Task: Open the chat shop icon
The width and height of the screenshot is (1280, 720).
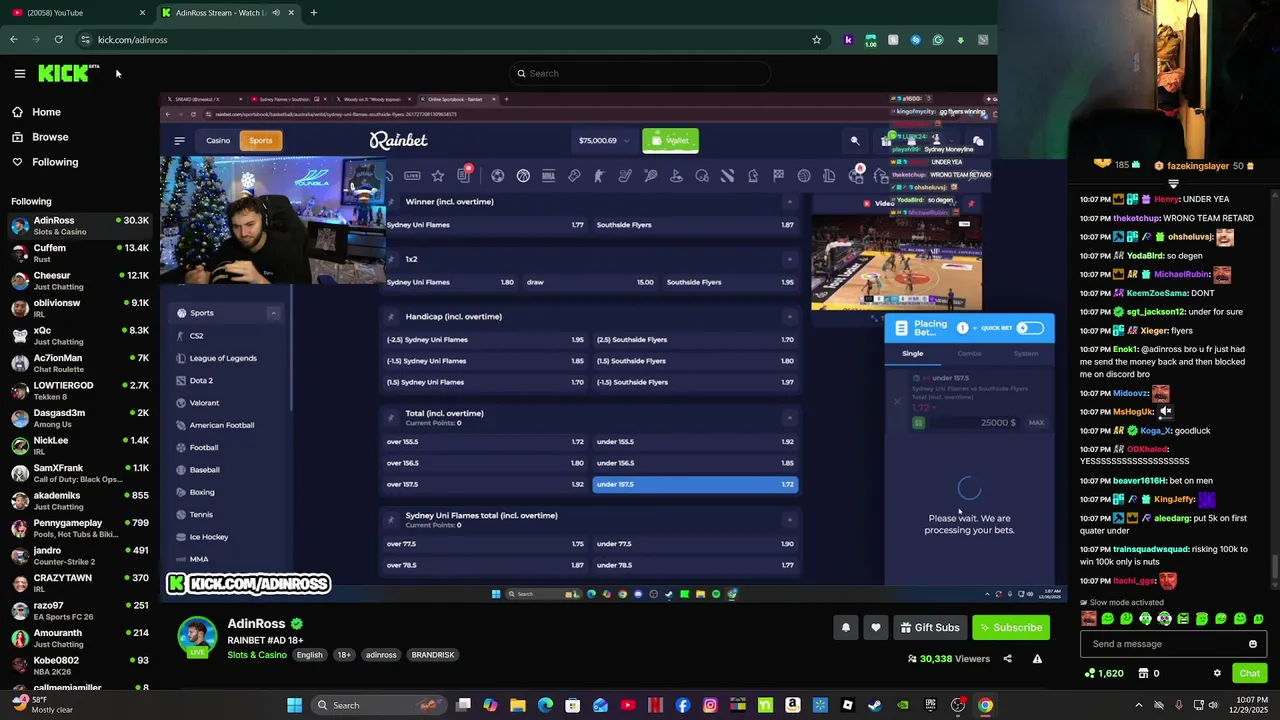Action: click(x=1144, y=673)
